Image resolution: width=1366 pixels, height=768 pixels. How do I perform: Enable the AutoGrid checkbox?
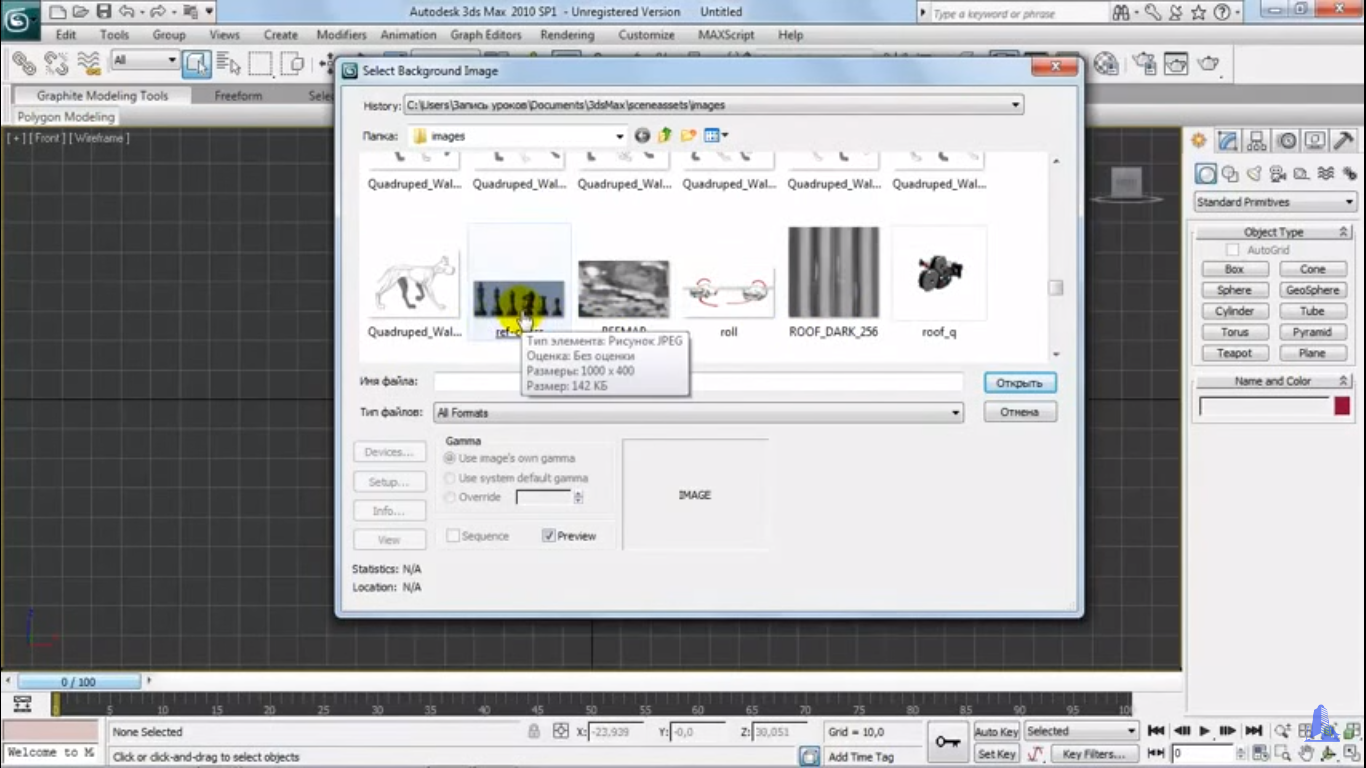(1233, 250)
